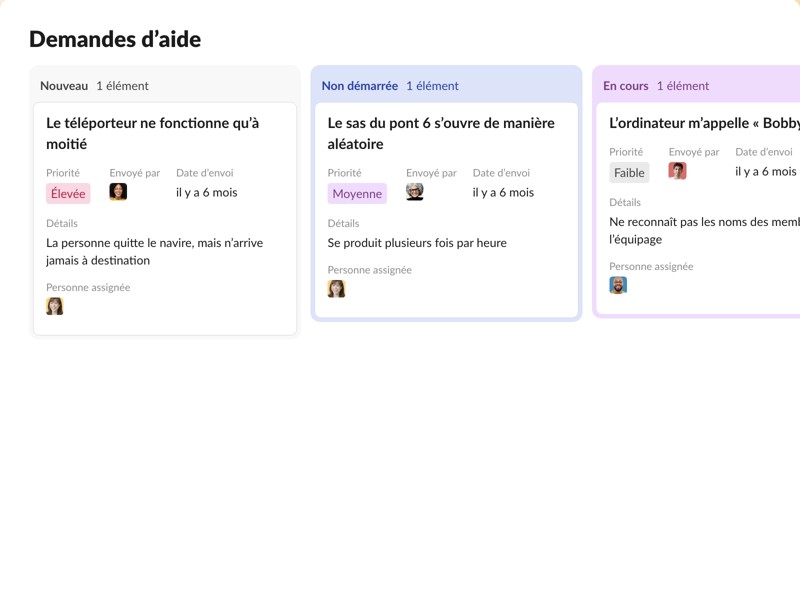Click the Demandes d'aide page heading

(115, 39)
